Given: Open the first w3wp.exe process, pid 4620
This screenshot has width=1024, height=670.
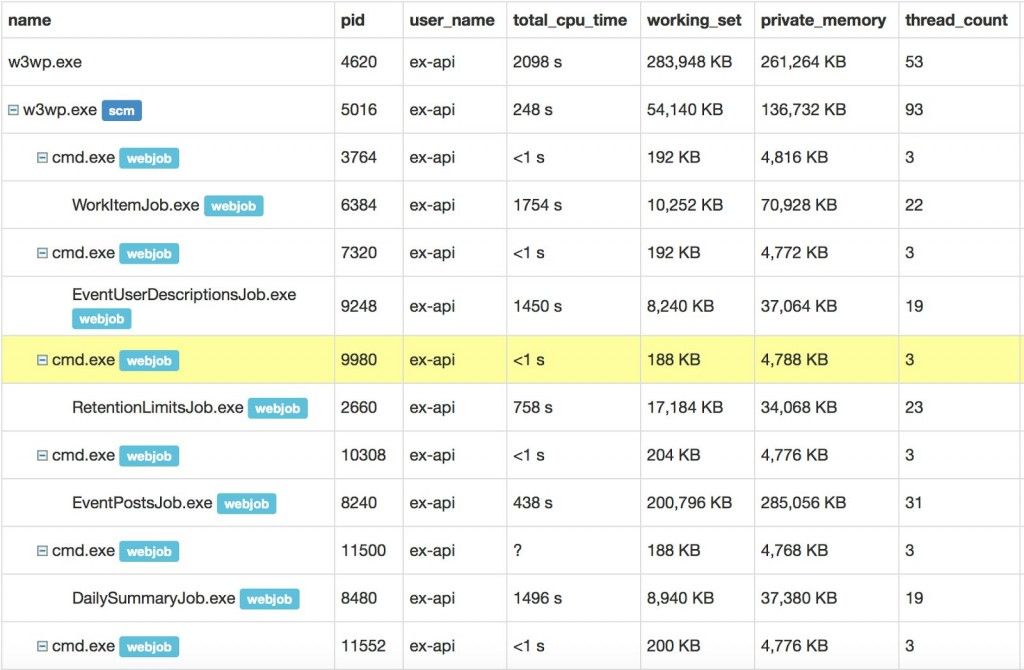Looking at the screenshot, I should pyautogui.click(x=45, y=62).
